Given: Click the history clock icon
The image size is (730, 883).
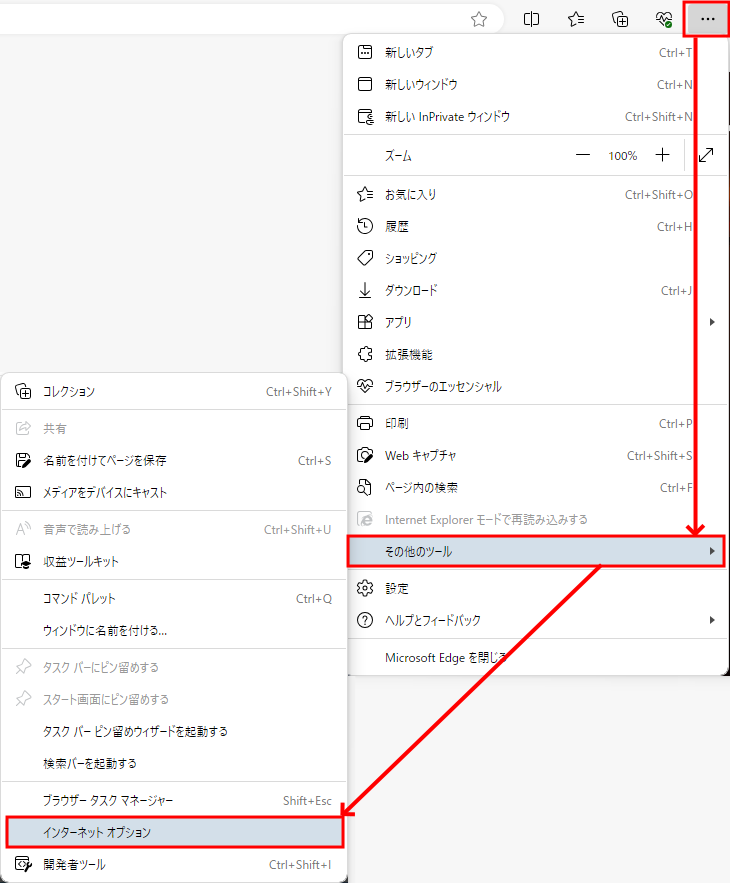Looking at the screenshot, I should 365,226.
